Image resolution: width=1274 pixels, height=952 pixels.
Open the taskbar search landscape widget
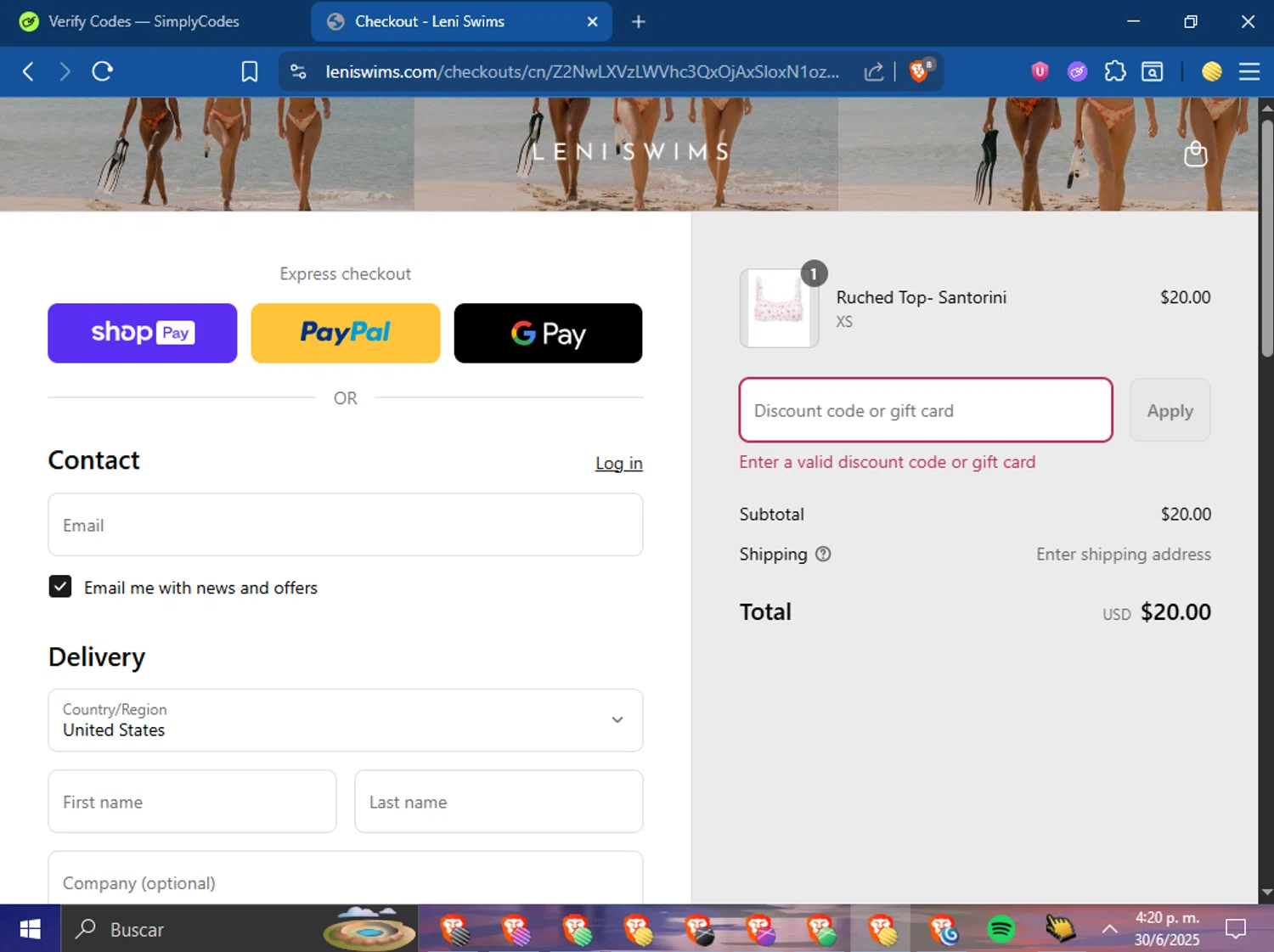point(369,928)
